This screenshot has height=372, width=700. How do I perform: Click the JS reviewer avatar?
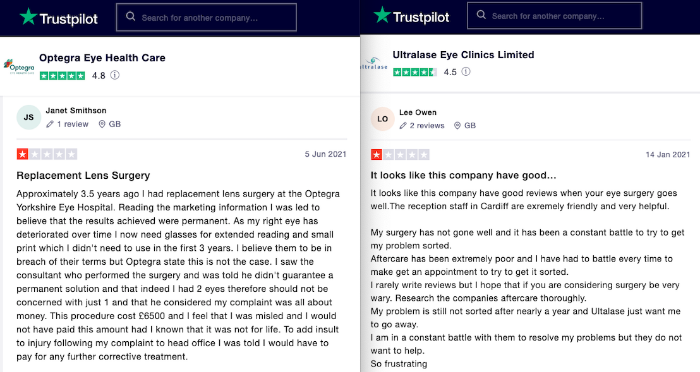pyautogui.click(x=29, y=117)
